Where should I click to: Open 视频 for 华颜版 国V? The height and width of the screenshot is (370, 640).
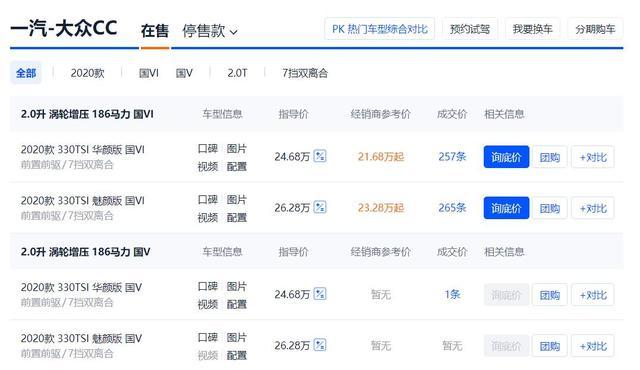(x=208, y=304)
